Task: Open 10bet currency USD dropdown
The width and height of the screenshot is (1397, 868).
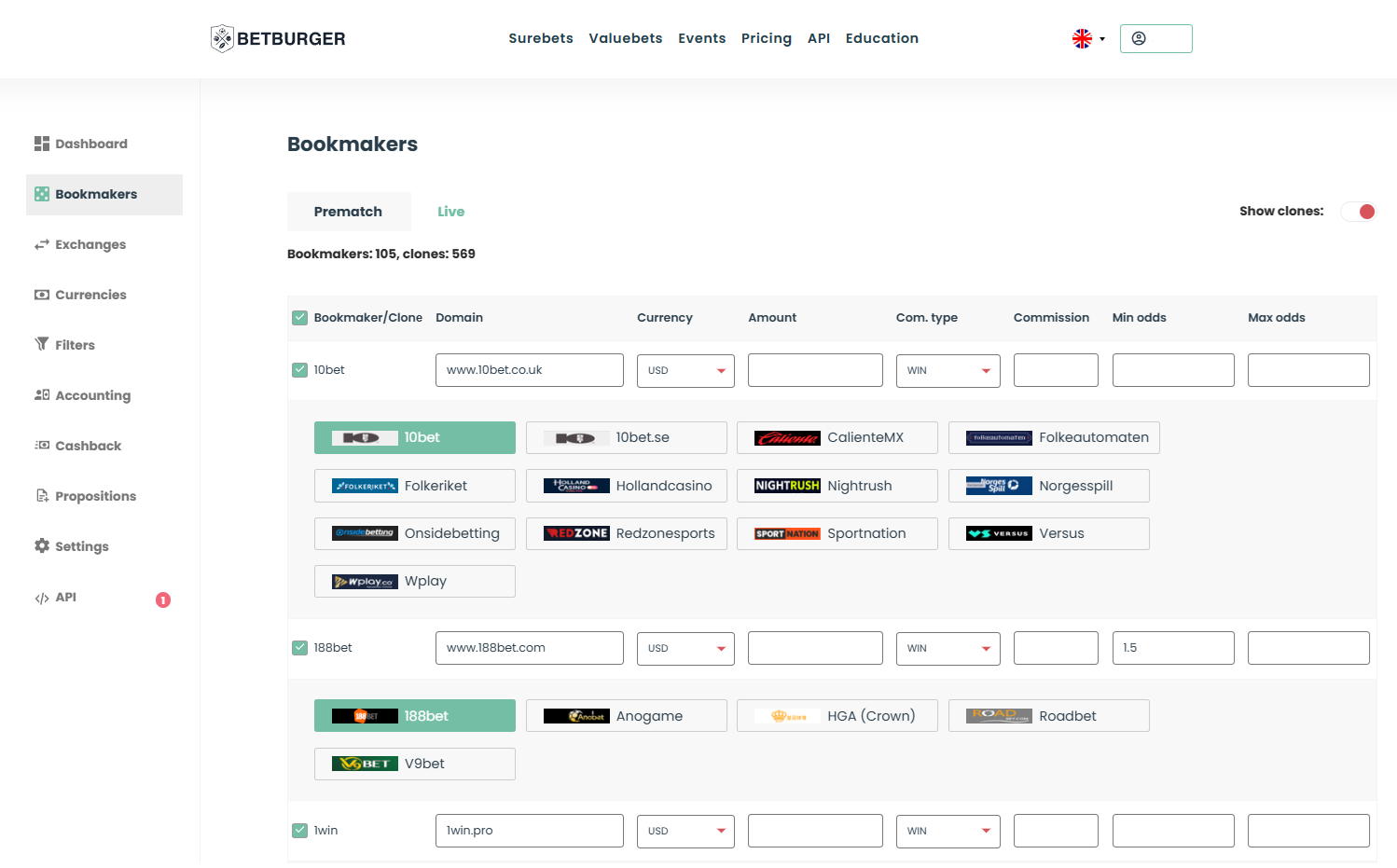Action: (x=685, y=370)
